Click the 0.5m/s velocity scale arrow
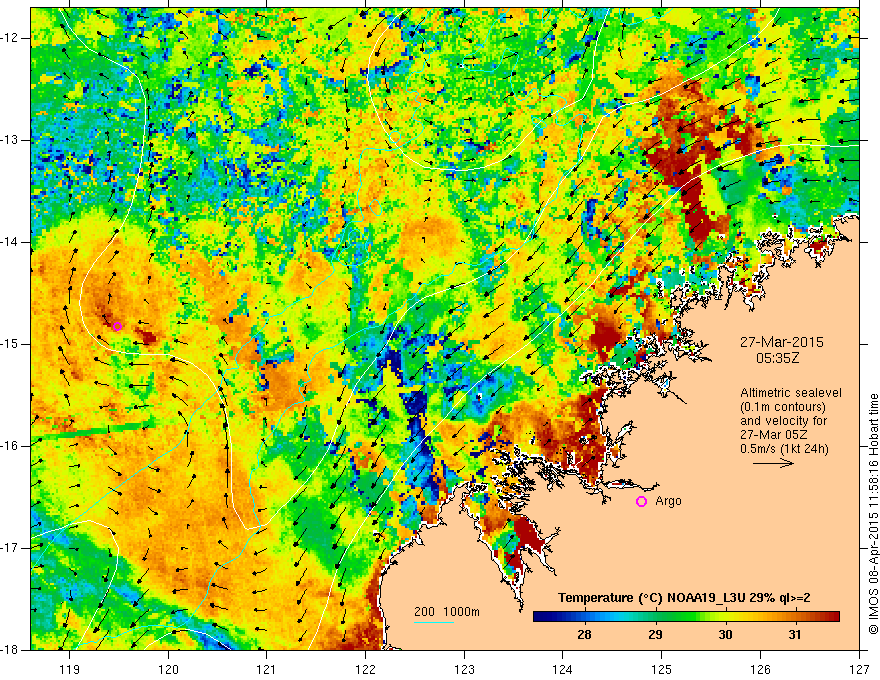The height and width of the screenshot is (680, 880). [773, 463]
